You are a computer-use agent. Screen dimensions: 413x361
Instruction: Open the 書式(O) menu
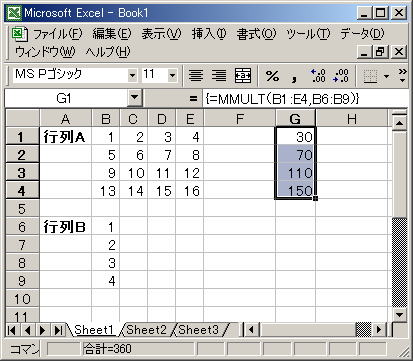coord(256,34)
